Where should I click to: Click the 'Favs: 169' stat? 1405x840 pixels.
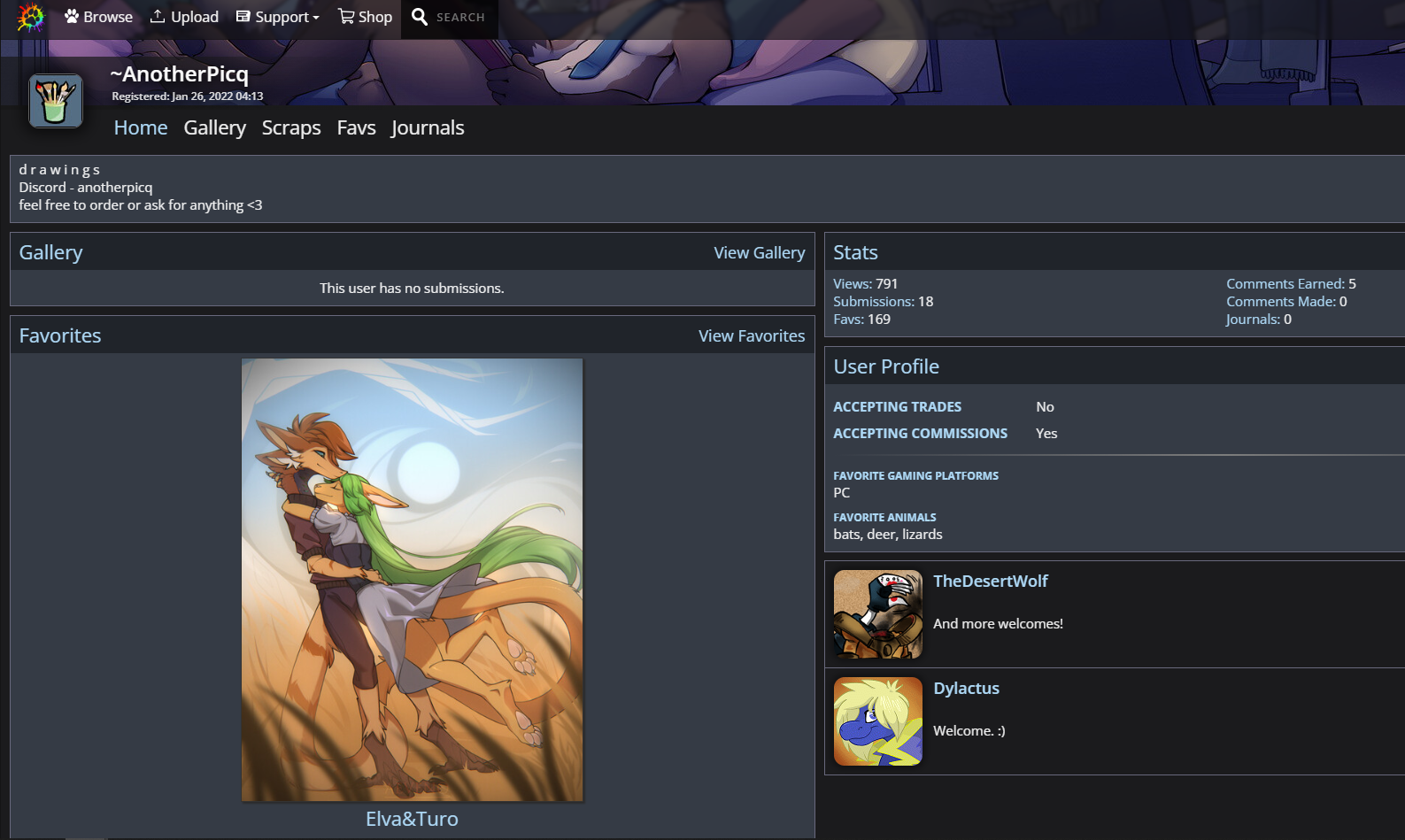pyautogui.click(x=862, y=319)
